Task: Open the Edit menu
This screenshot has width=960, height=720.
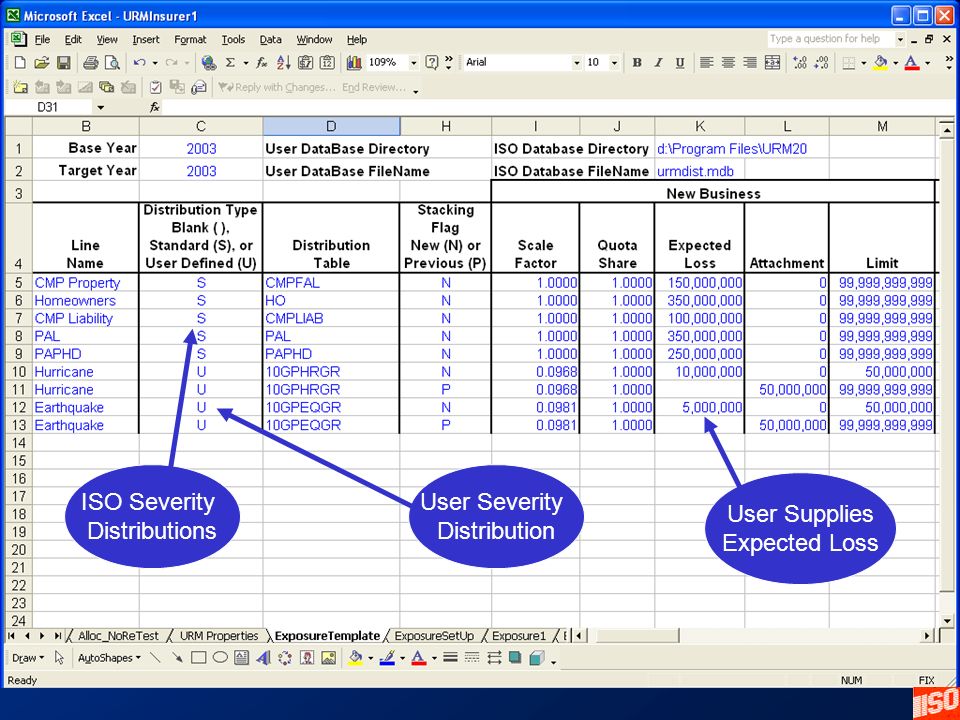Action: (x=73, y=39)
